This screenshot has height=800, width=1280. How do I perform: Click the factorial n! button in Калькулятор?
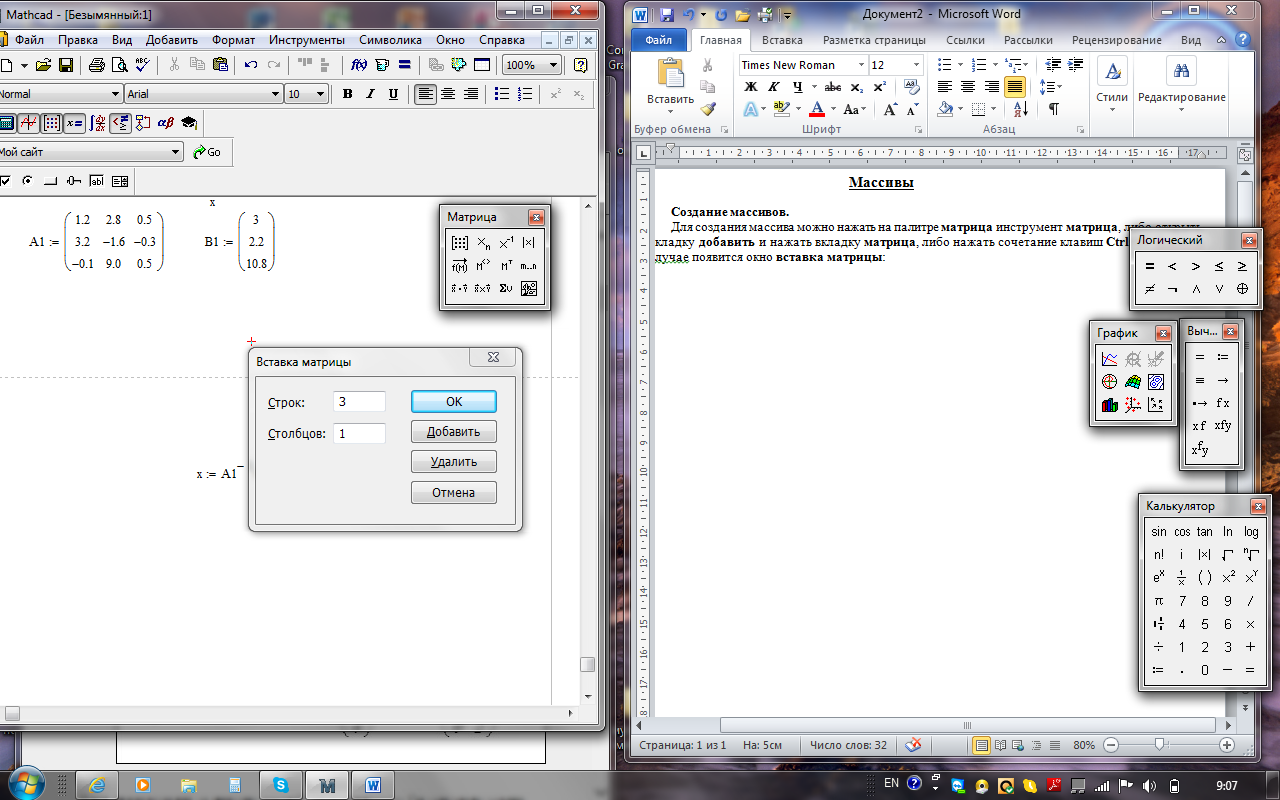coord(1158,555)
